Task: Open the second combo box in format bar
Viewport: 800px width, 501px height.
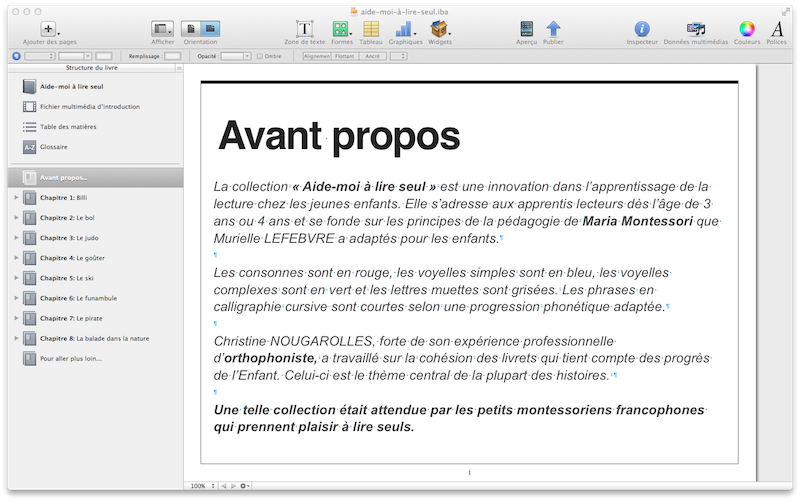Action: (x=75, y=56)
